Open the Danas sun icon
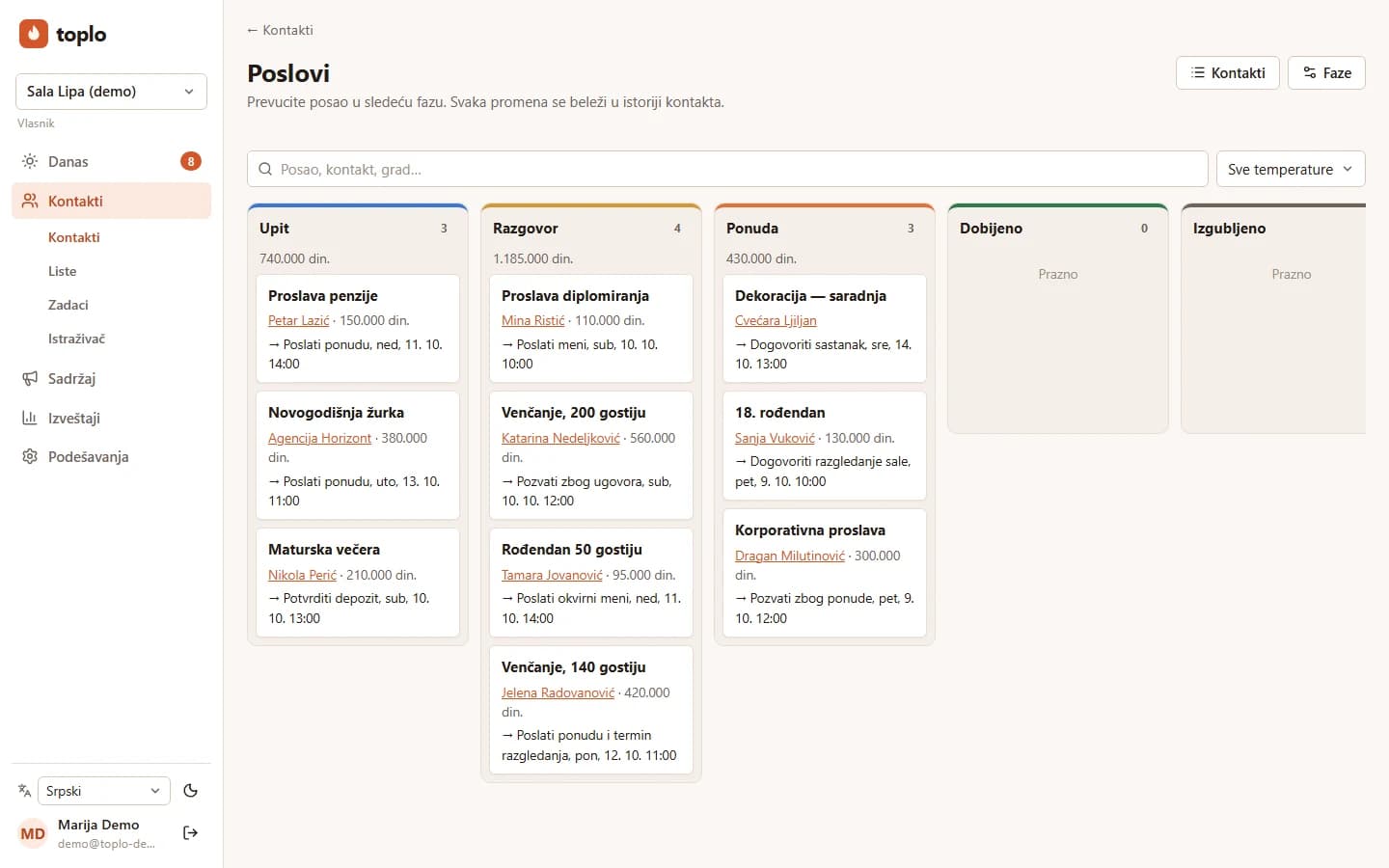This screenshot has width=1389, height=868. click(x=30, y=161)
